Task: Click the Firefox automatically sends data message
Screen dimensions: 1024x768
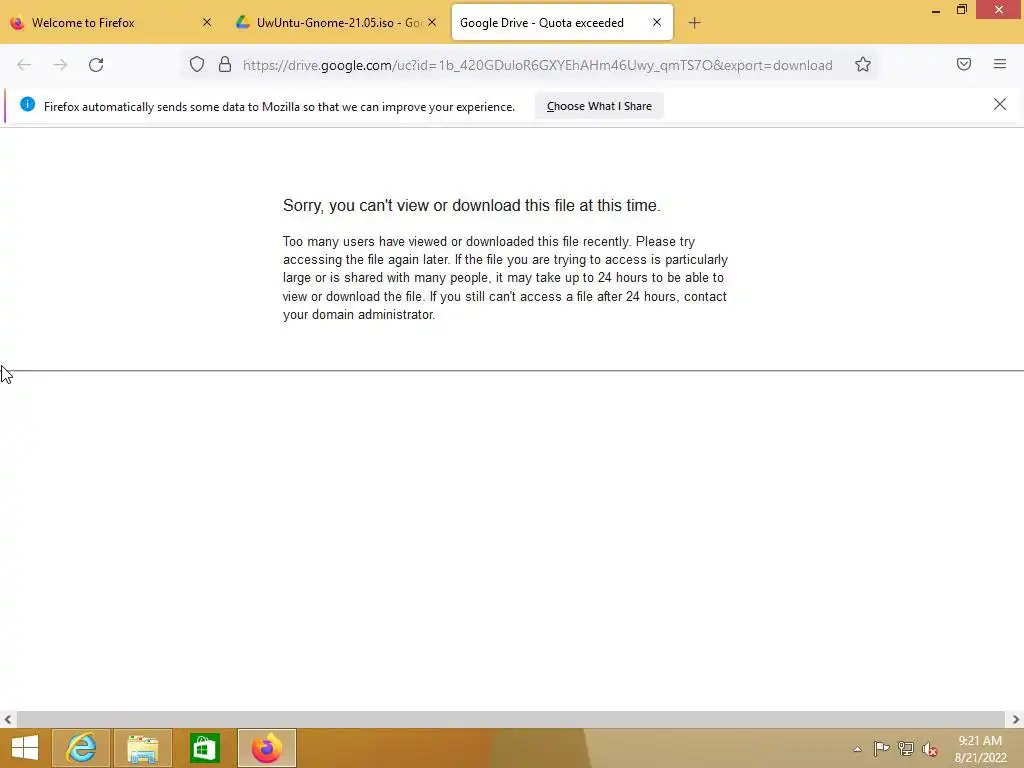Action: 280,106
